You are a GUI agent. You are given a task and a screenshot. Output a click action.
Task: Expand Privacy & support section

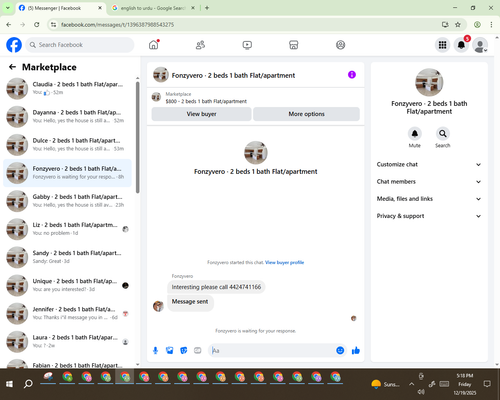[429, 216]
